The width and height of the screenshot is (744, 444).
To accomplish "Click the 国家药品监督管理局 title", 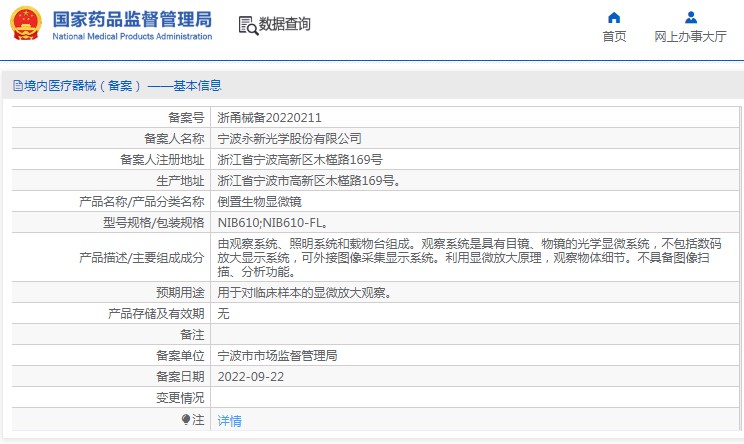I will 132,19.
